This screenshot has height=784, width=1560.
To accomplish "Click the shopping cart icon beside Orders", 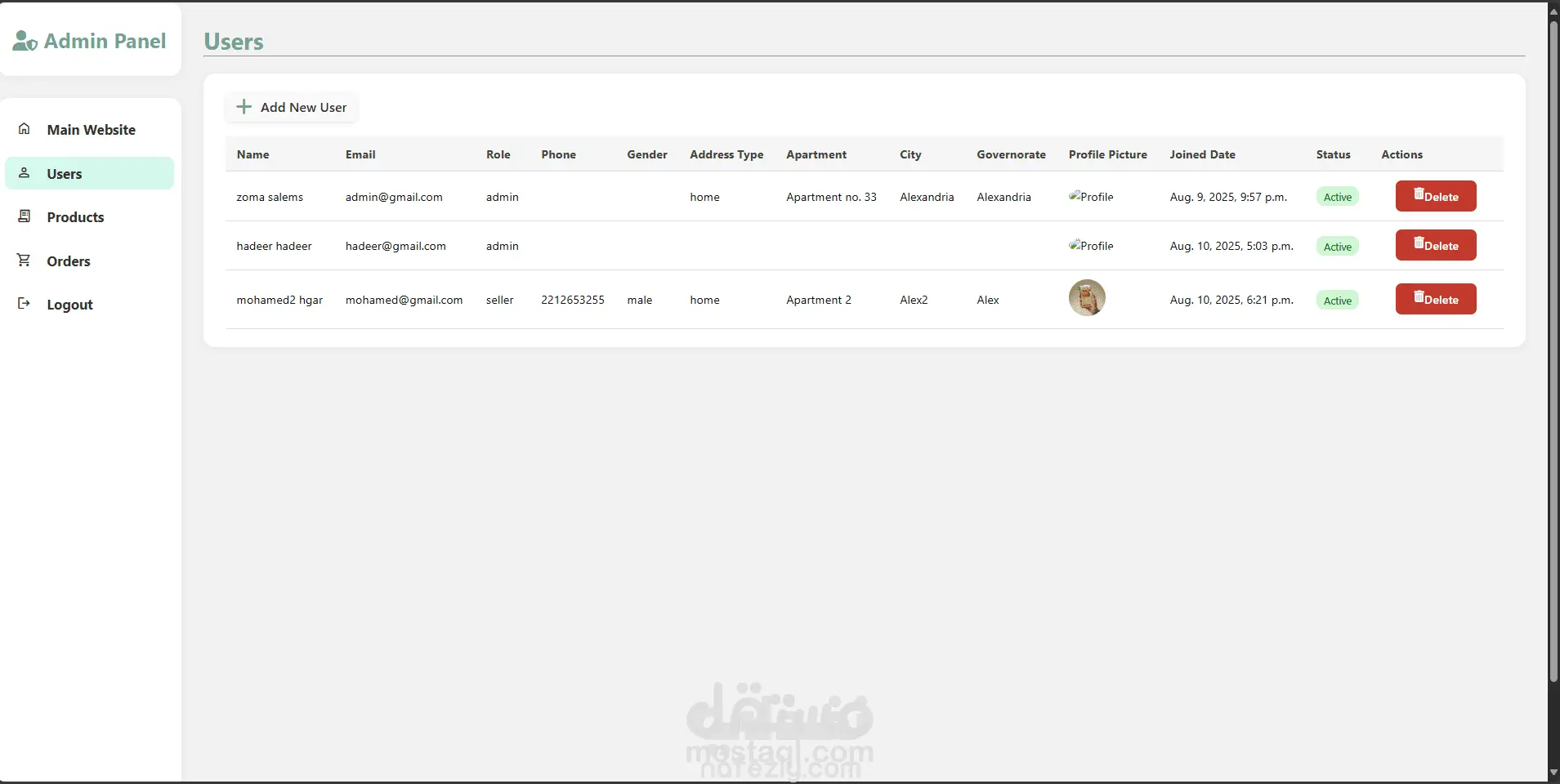I will coord(25,261).
